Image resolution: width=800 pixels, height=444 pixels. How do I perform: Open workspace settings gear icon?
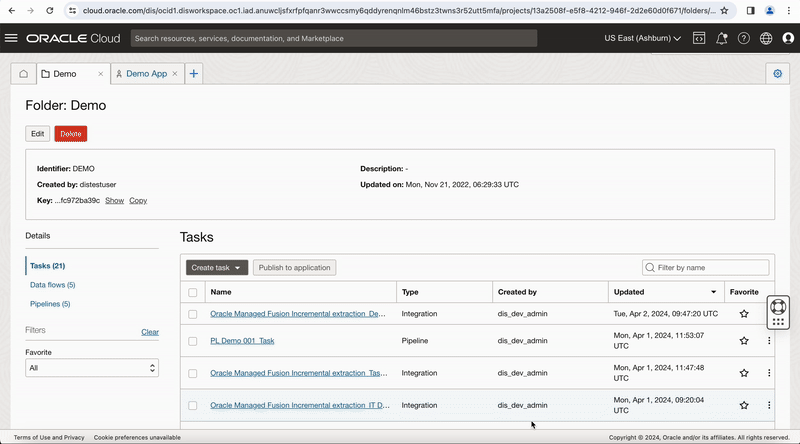(x=778, y=73)
